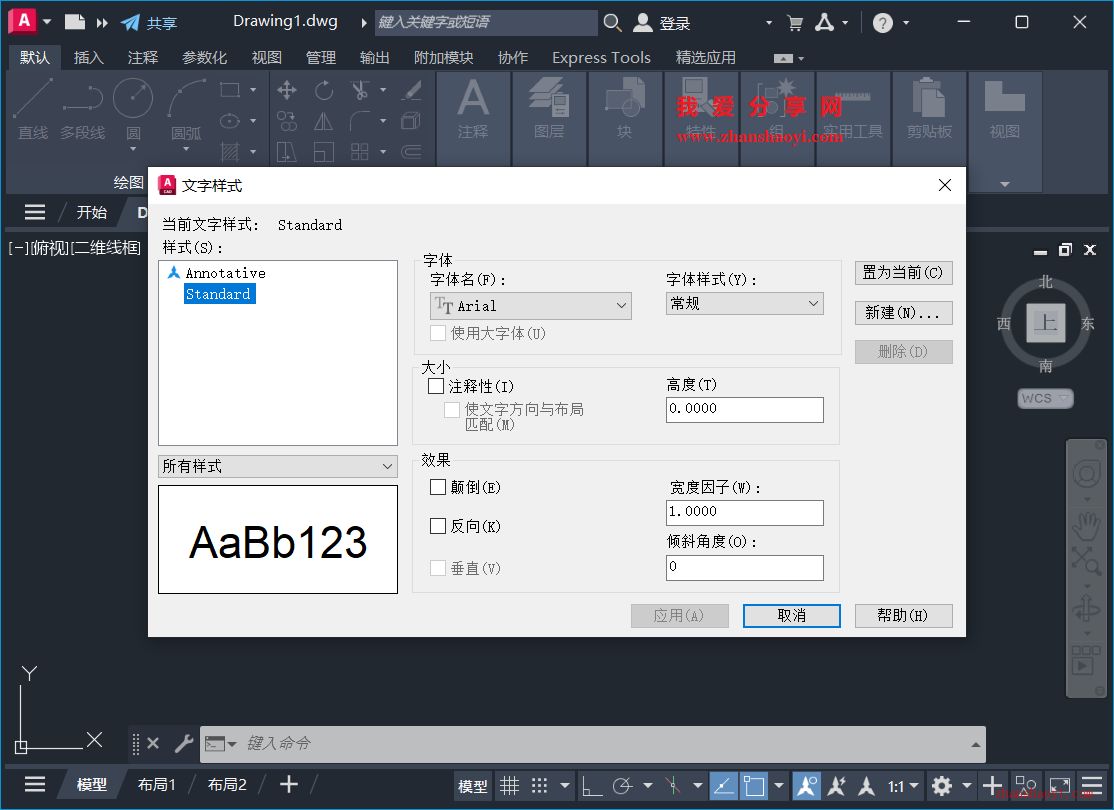Open the font name Arial dropdown

point(531,306)
